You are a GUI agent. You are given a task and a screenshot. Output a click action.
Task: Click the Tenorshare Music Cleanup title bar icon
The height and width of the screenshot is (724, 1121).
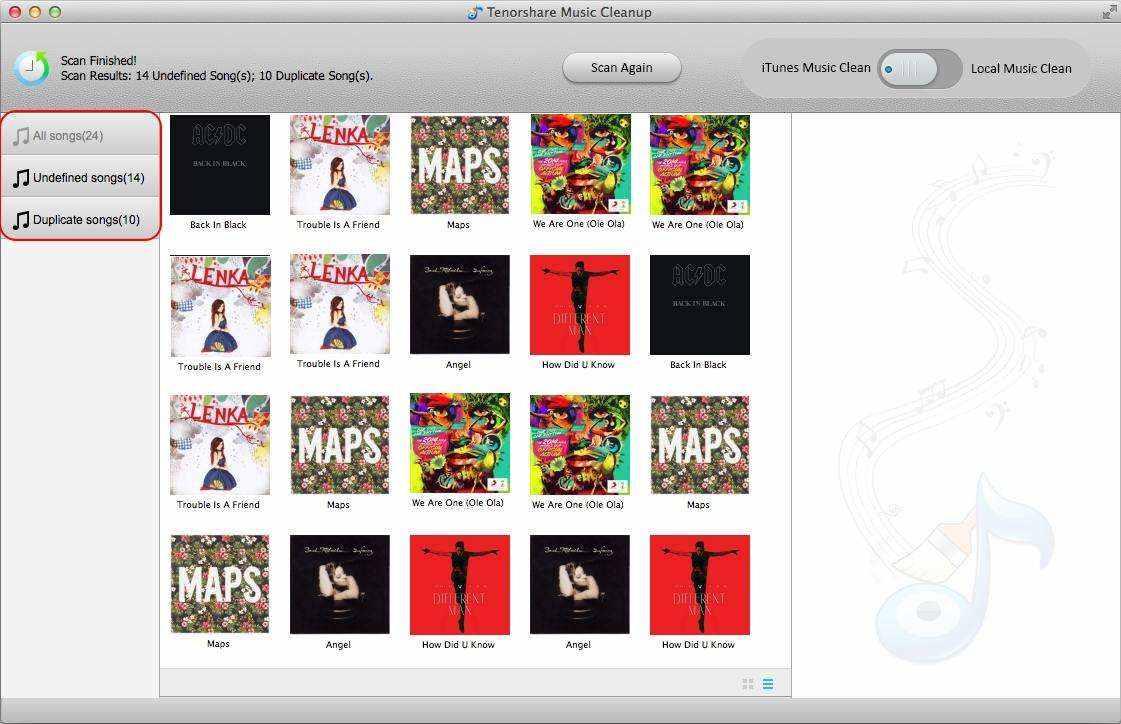472,12
